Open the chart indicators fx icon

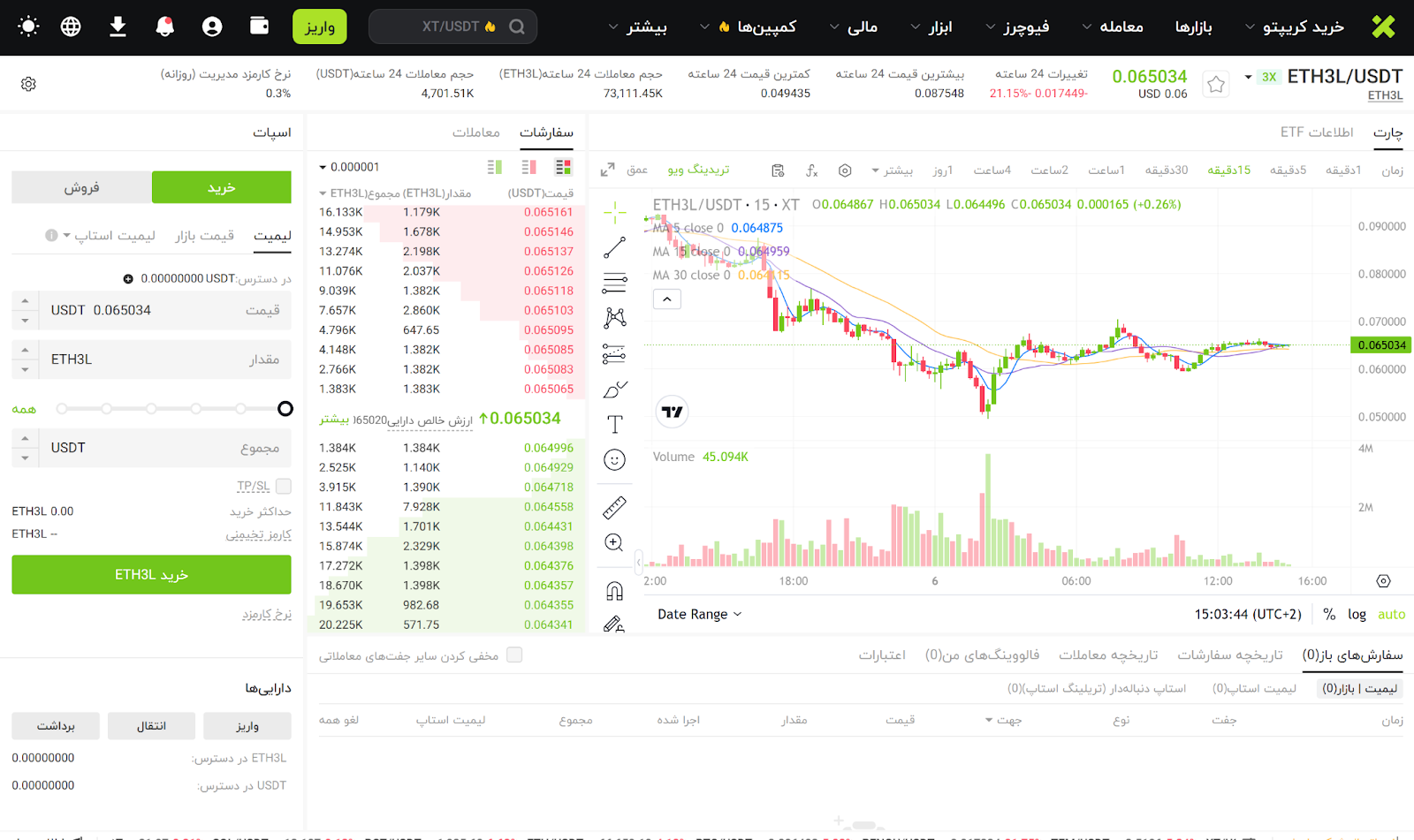coord(811,170)
